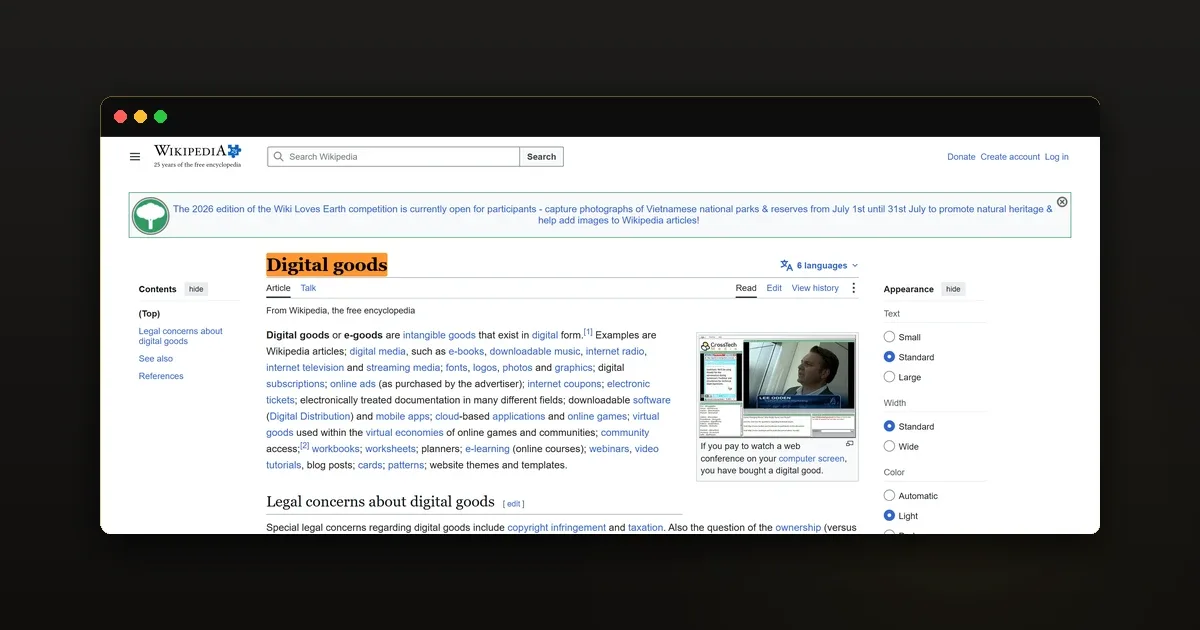Open the mobile apps link
The height and width of the screenshot is (630, 1200).
click(x=402, y=416)
